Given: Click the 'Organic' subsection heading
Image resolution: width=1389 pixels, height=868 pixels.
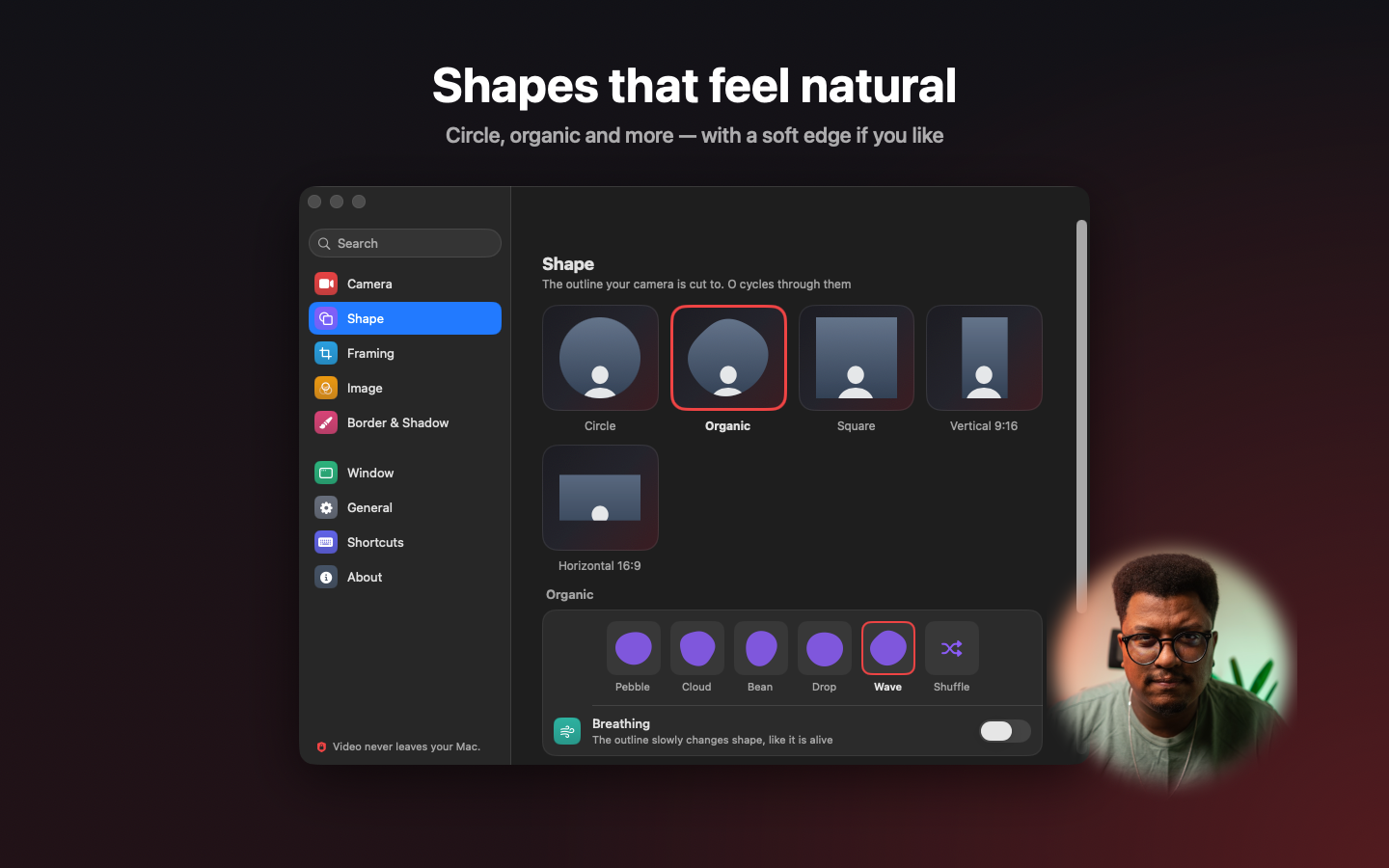Looking at the screenshot, I should coord(570,594).
